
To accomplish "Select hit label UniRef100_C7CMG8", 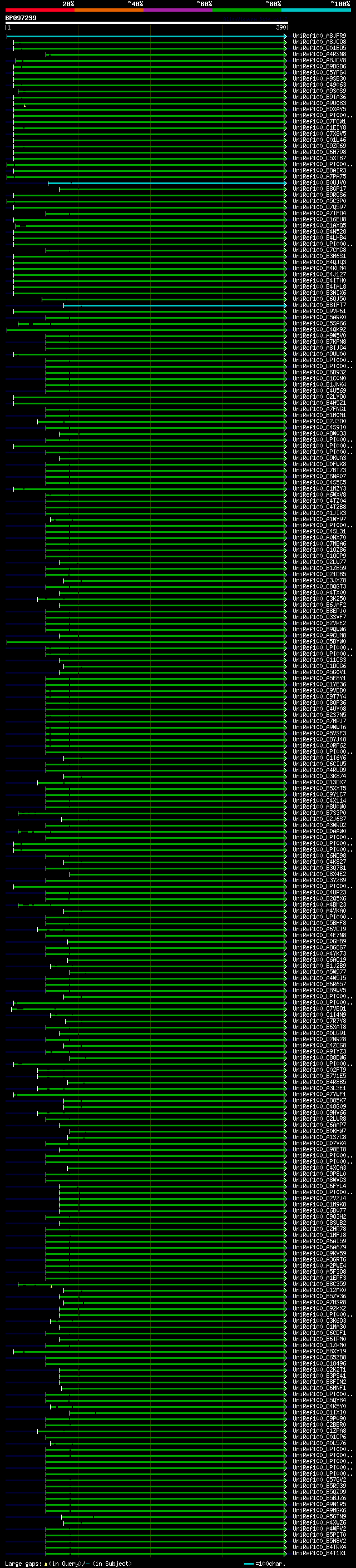I will coord(319,250).
